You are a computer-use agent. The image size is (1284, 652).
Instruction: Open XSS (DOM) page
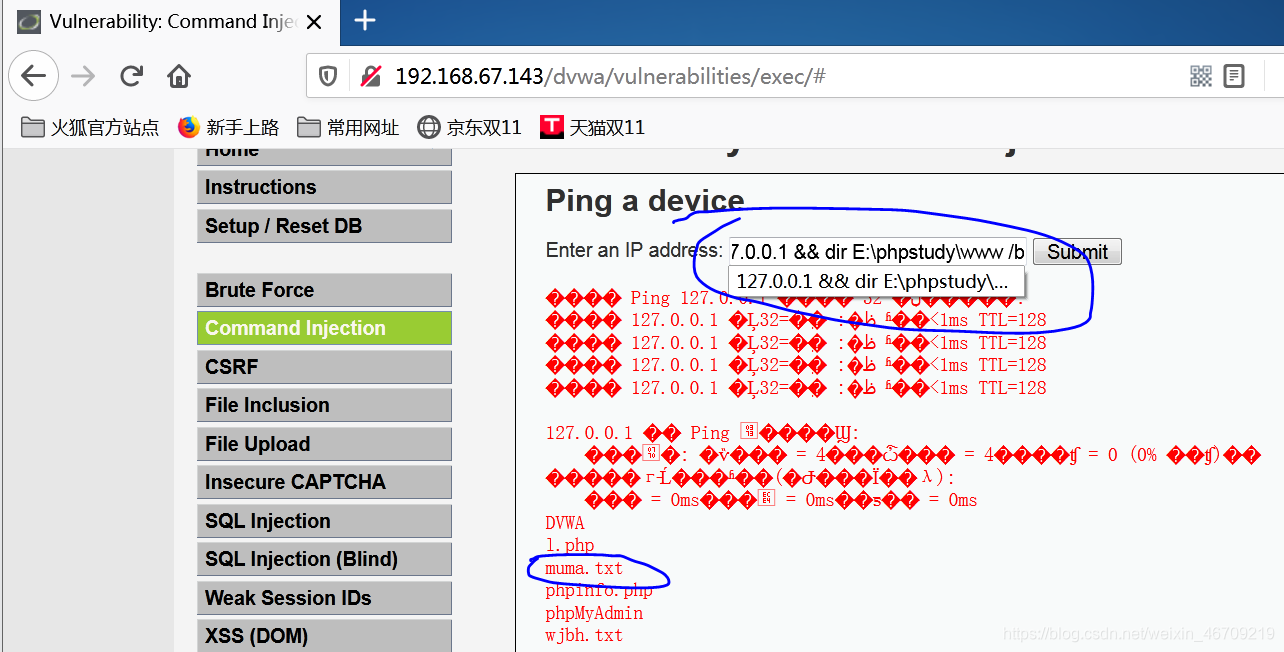324,636
